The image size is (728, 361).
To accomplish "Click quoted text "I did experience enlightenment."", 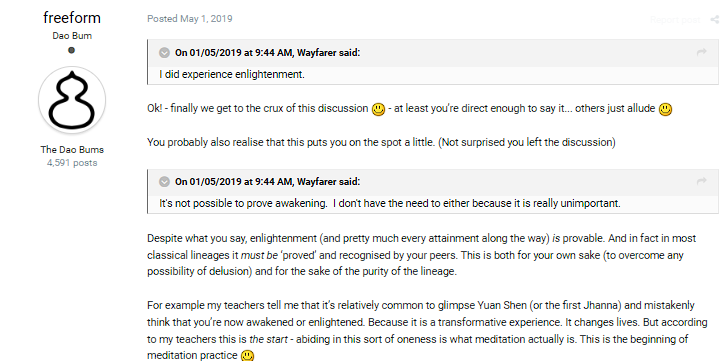I will point(232,74).
